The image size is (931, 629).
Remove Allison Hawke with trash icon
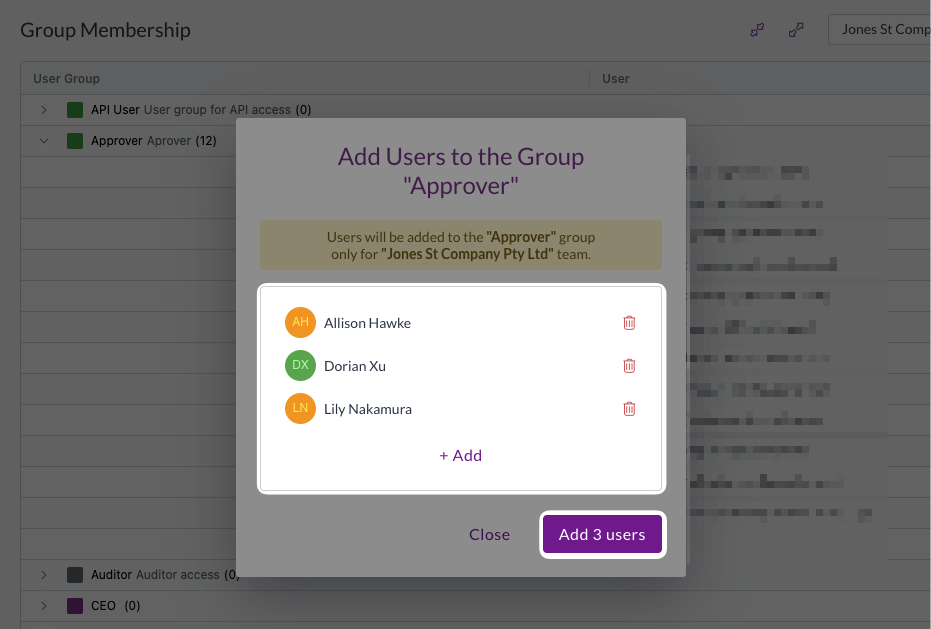click(x=629, y=323)
